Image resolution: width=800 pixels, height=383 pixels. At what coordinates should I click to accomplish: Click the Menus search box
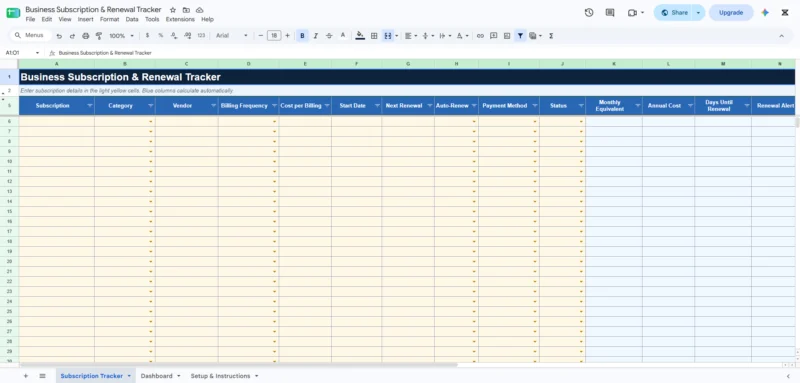(31, 36)
